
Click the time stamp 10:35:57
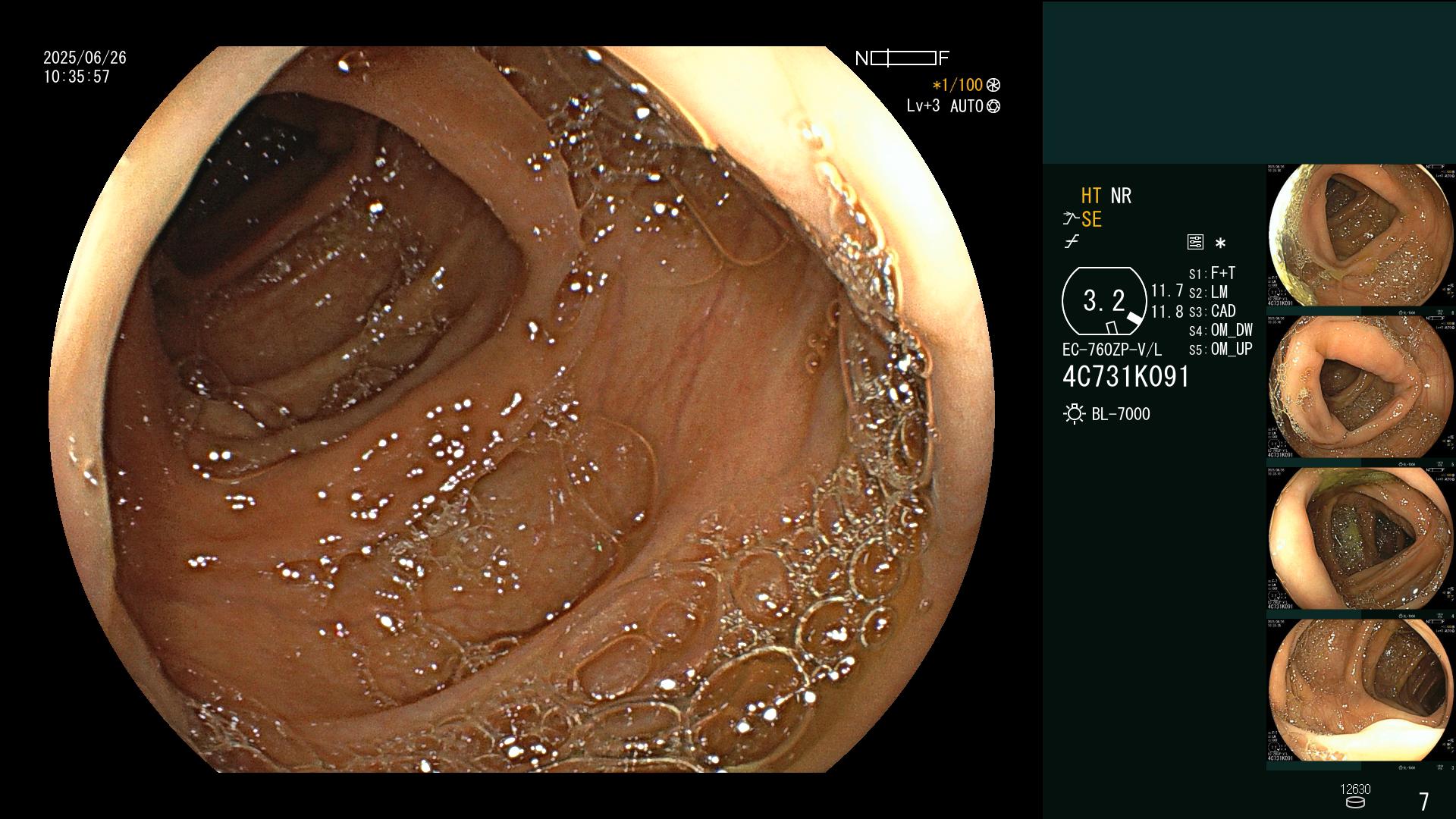tap(77, 77)
